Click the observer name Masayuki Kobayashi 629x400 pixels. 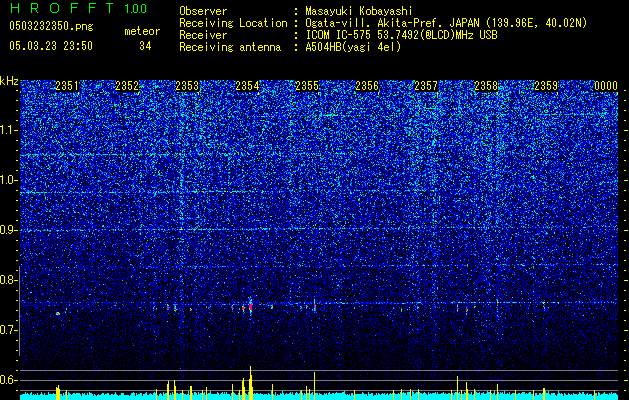click(x=359, y=11)
